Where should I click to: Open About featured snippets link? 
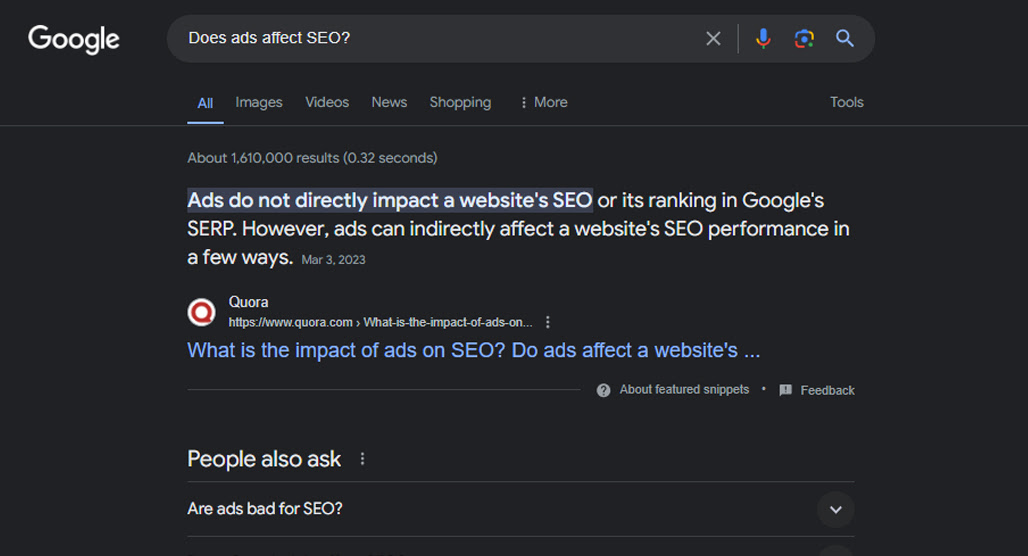click(x=684, y=389)
